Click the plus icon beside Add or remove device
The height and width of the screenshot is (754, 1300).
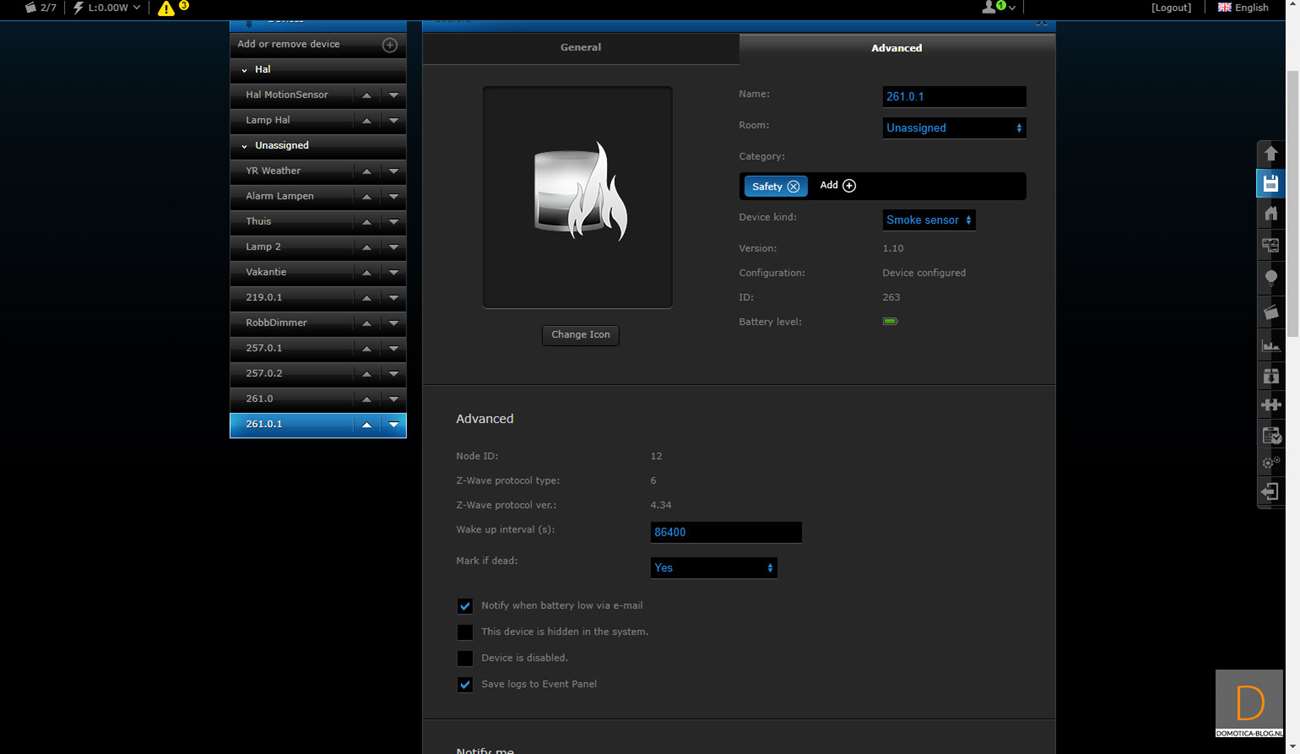coord(390,45)
